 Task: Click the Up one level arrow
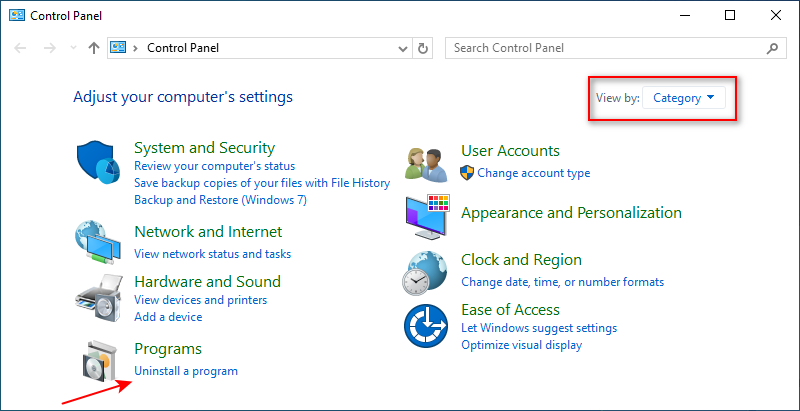pos(93,48)
